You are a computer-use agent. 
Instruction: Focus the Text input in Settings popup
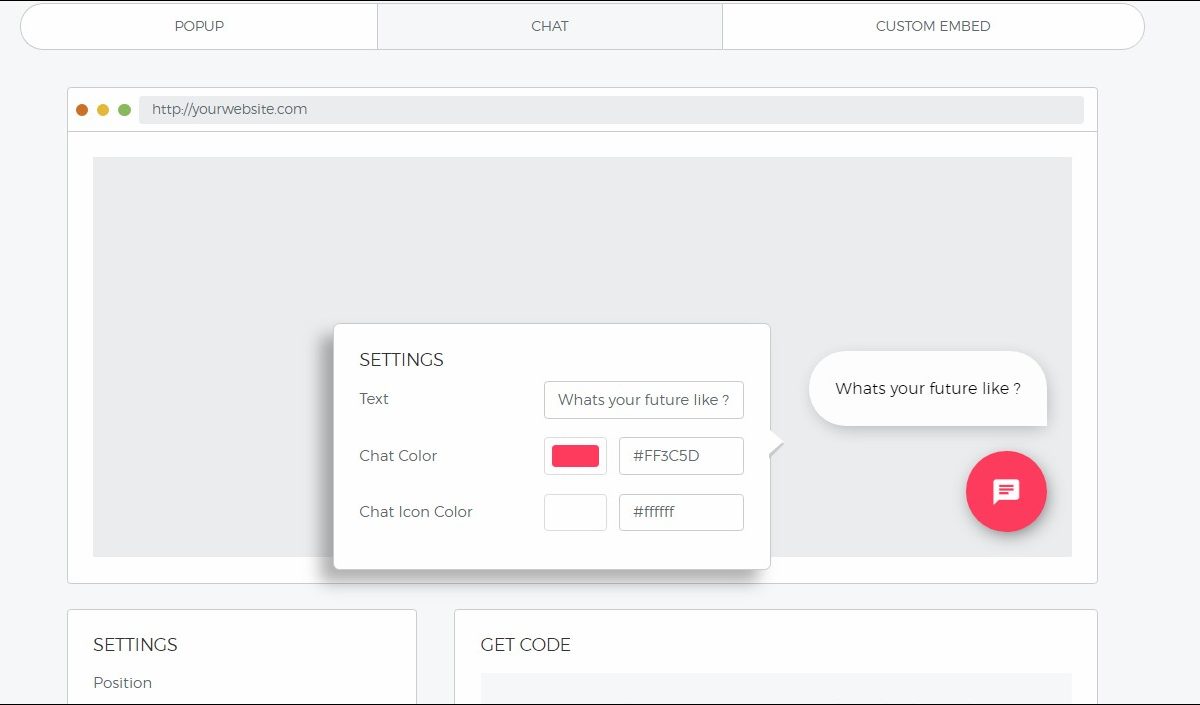[643, 400]
